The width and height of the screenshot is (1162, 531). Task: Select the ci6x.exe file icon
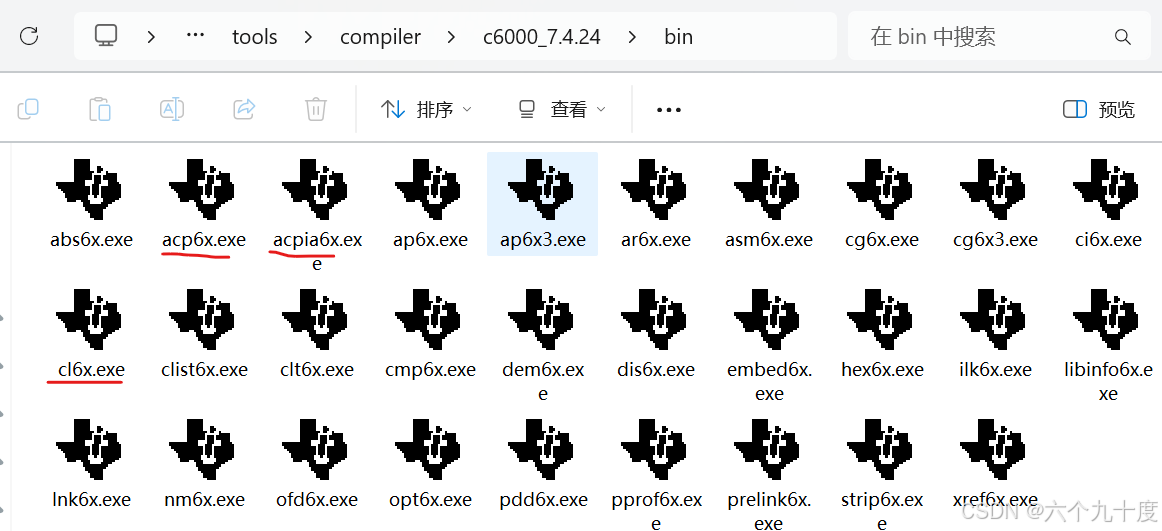1106,190
